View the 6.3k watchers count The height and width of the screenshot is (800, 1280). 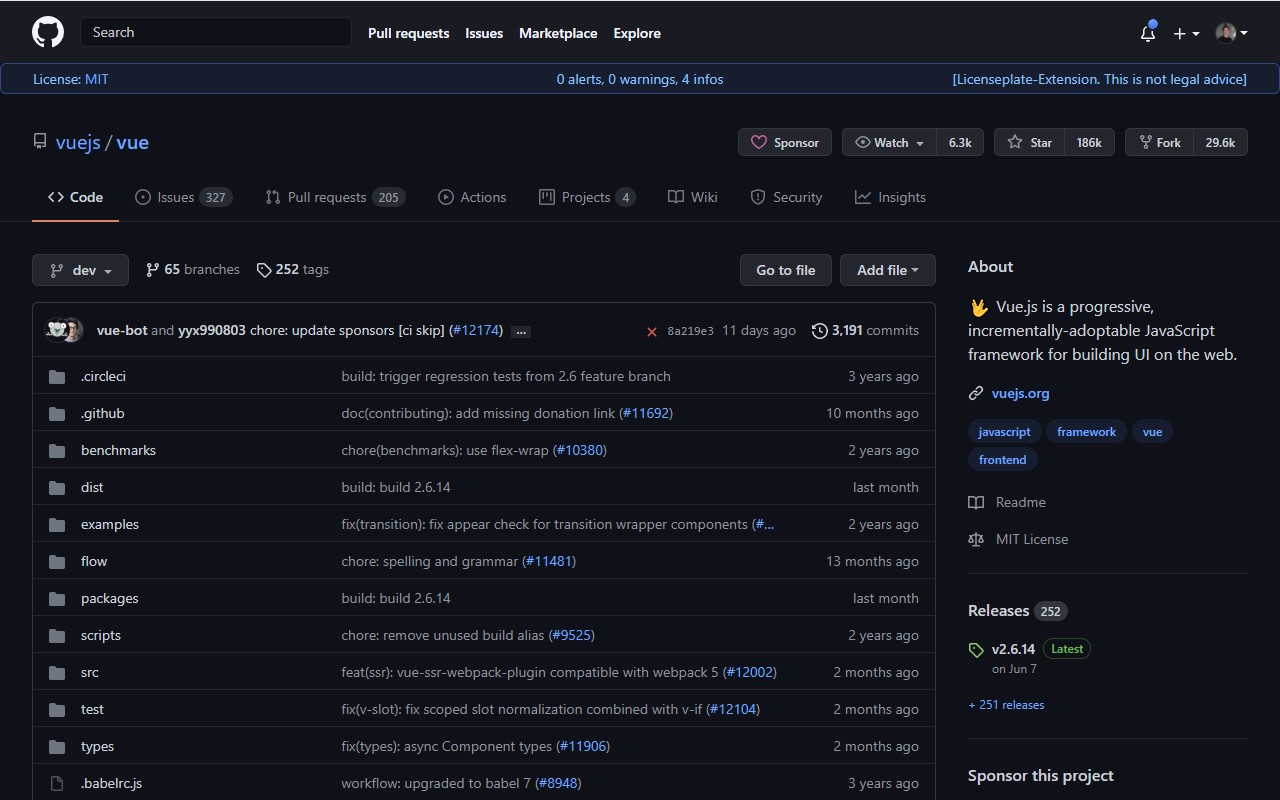point(960,142)
